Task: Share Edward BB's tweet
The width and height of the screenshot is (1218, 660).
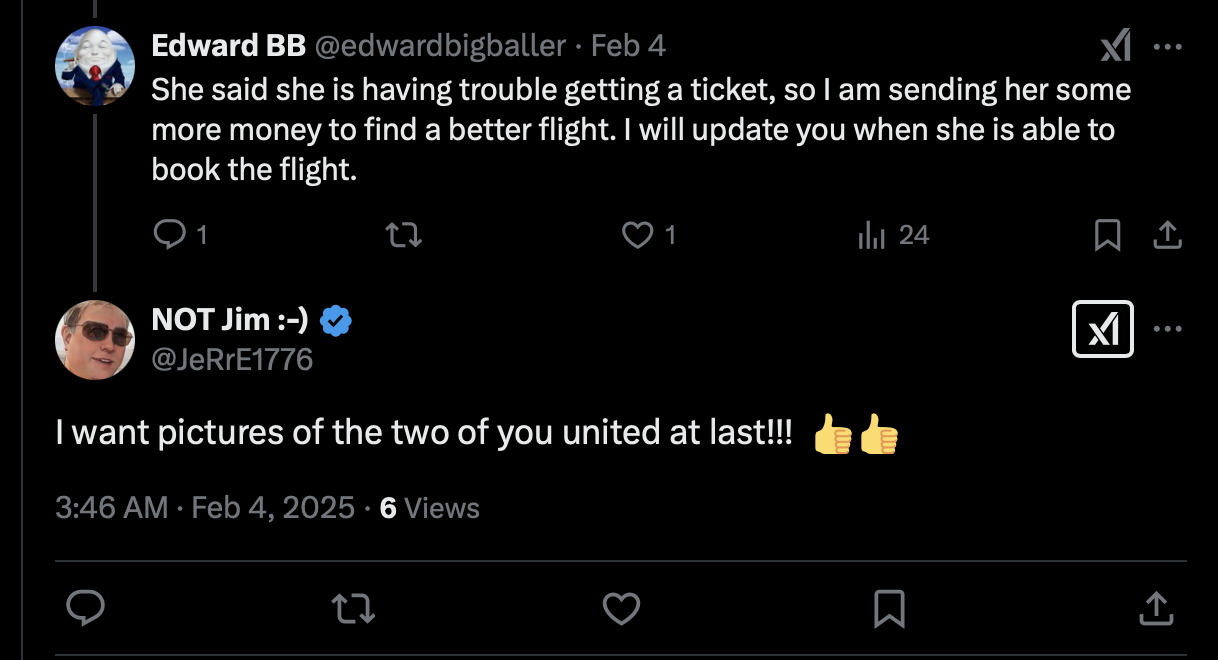Action: (1166, 235)
